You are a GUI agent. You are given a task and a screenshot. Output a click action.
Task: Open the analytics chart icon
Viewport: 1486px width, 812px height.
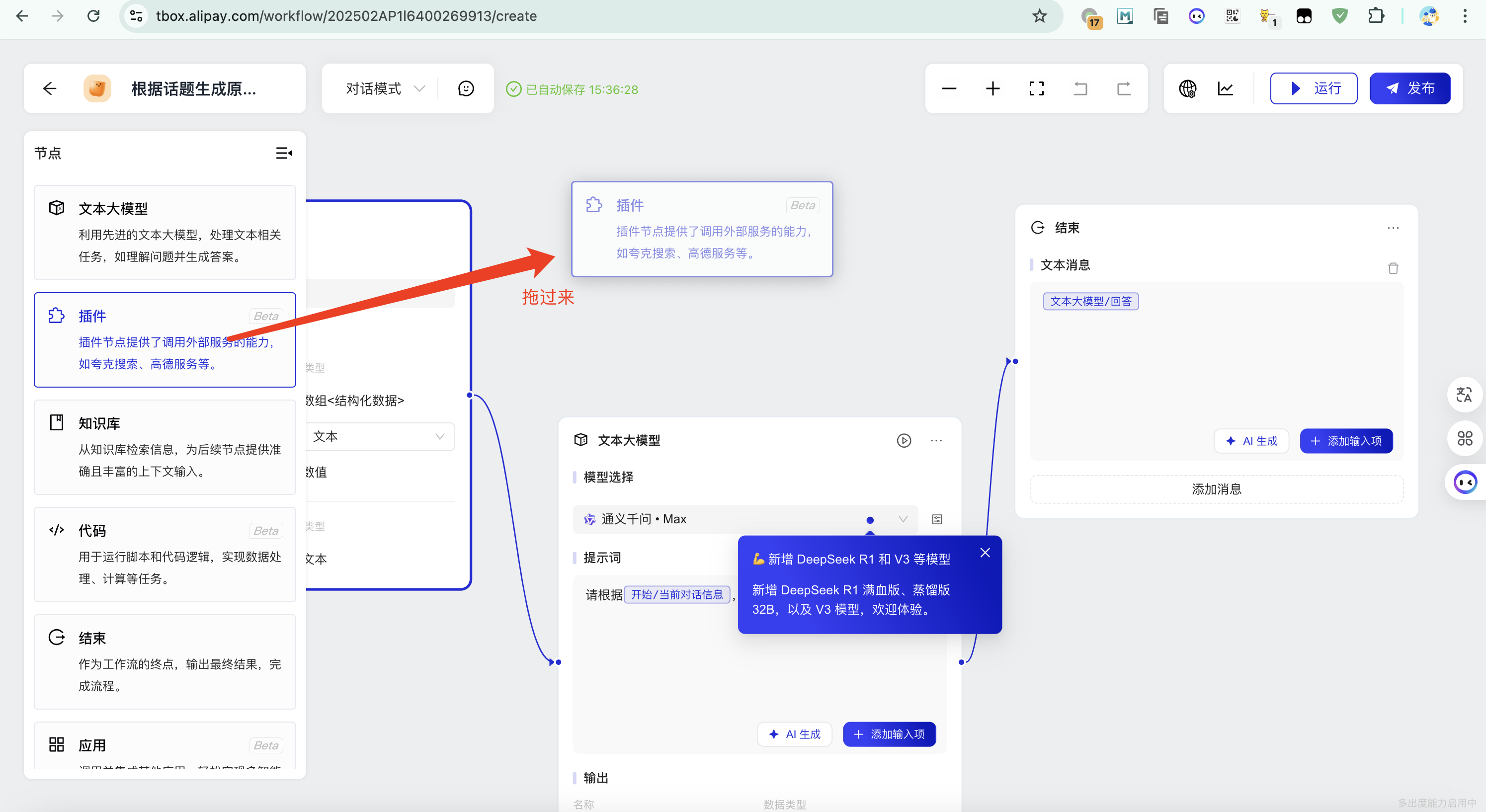point(1225,89)
